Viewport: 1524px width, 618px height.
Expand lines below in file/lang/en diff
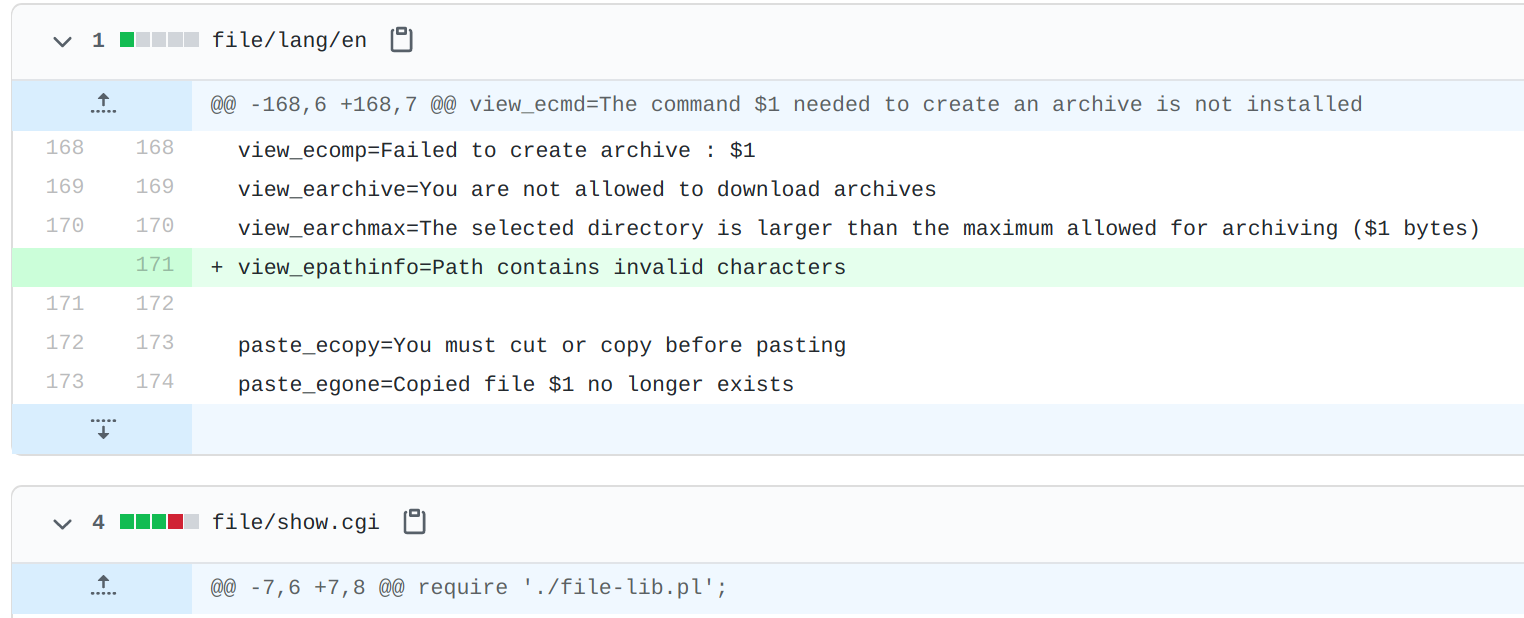(102, 428)
